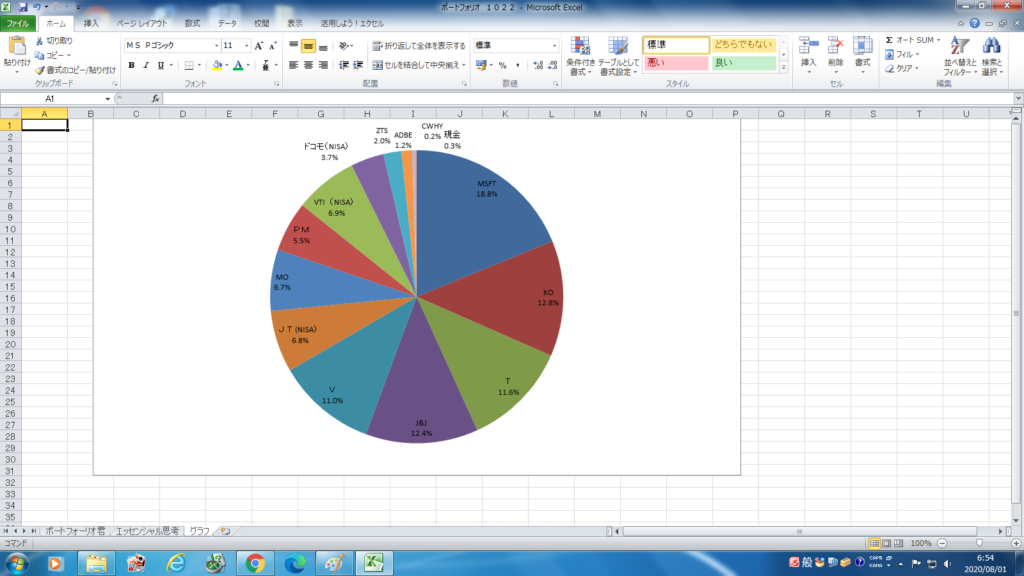The image size is (1024, 576).
Task: Switch to the Page Layout (ページ レイアウト) tab
Action: [142, 24]
